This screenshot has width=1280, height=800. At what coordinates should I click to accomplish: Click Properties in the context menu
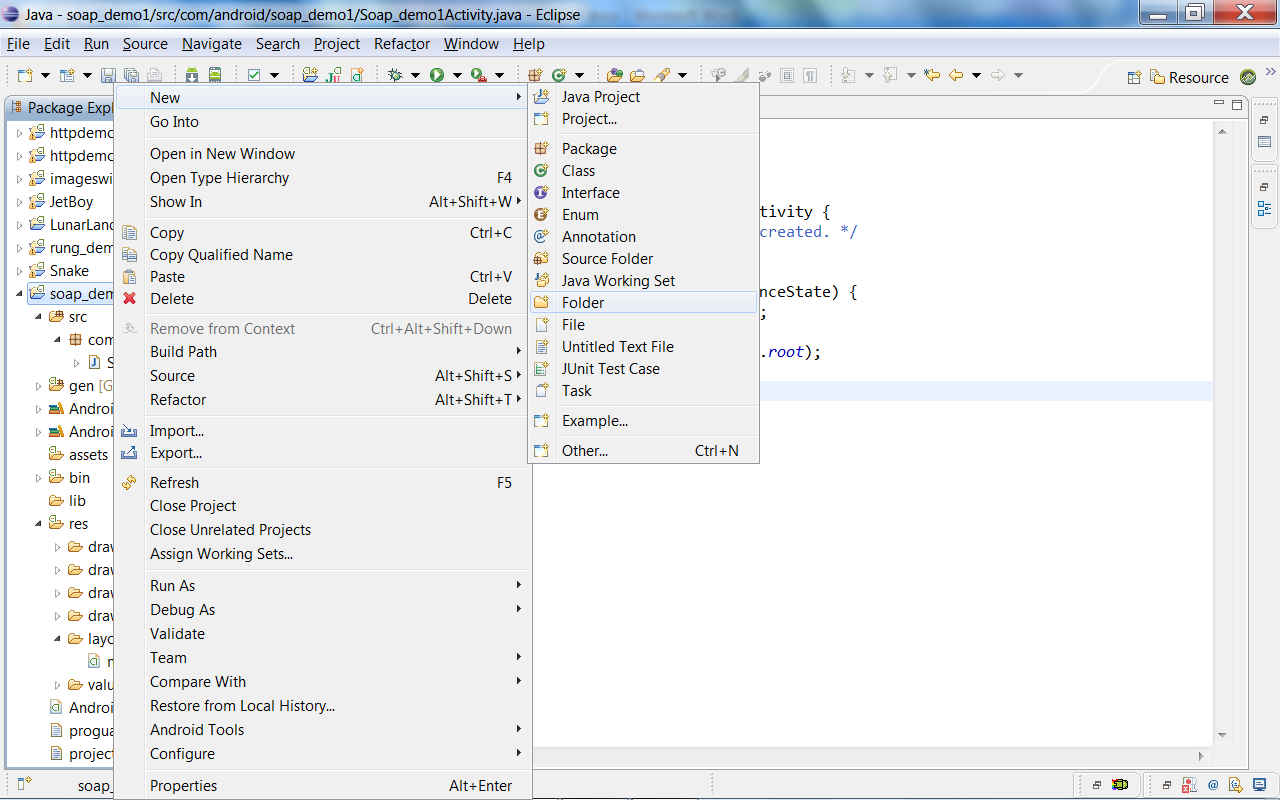(x=322, y=786)
